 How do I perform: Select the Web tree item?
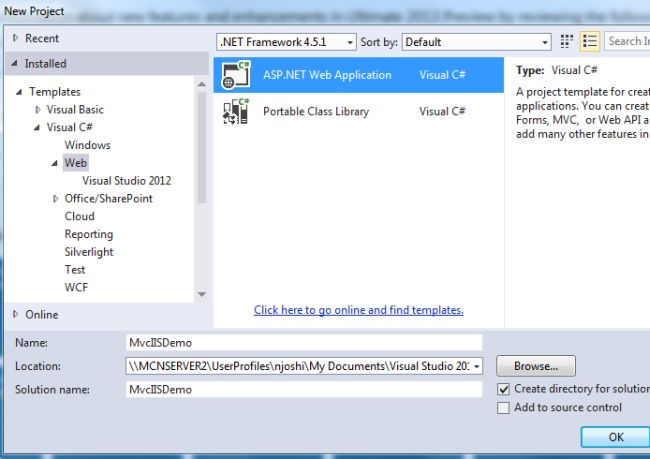[x=75, y=163]
